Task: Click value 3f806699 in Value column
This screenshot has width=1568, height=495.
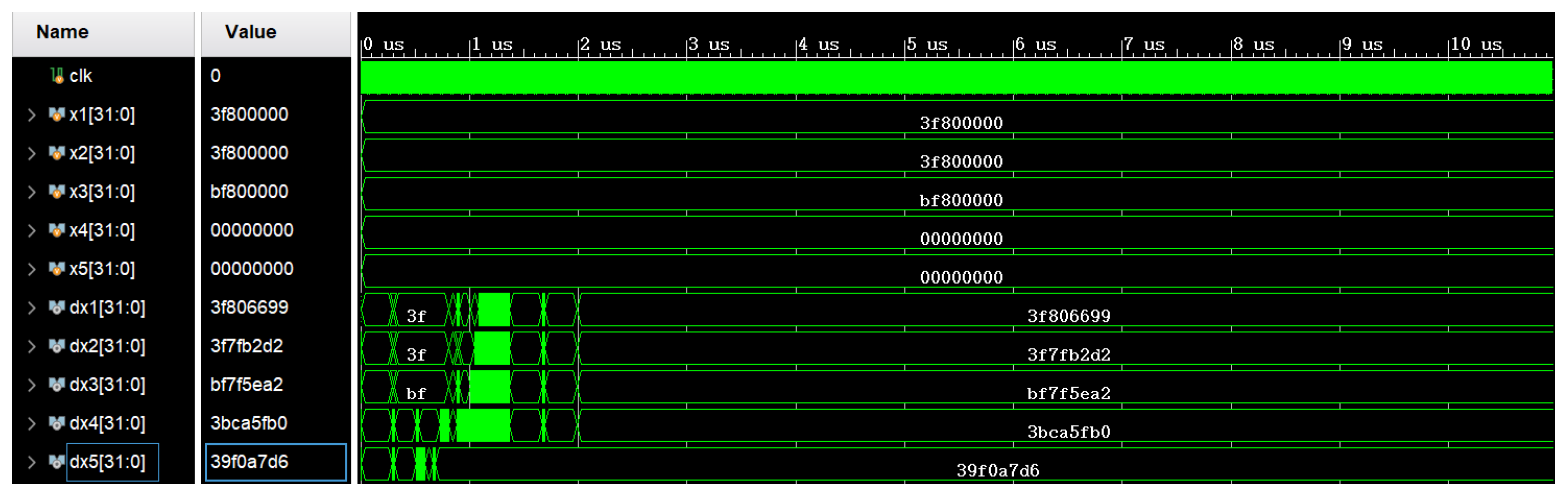Action: tap(249, 308)
